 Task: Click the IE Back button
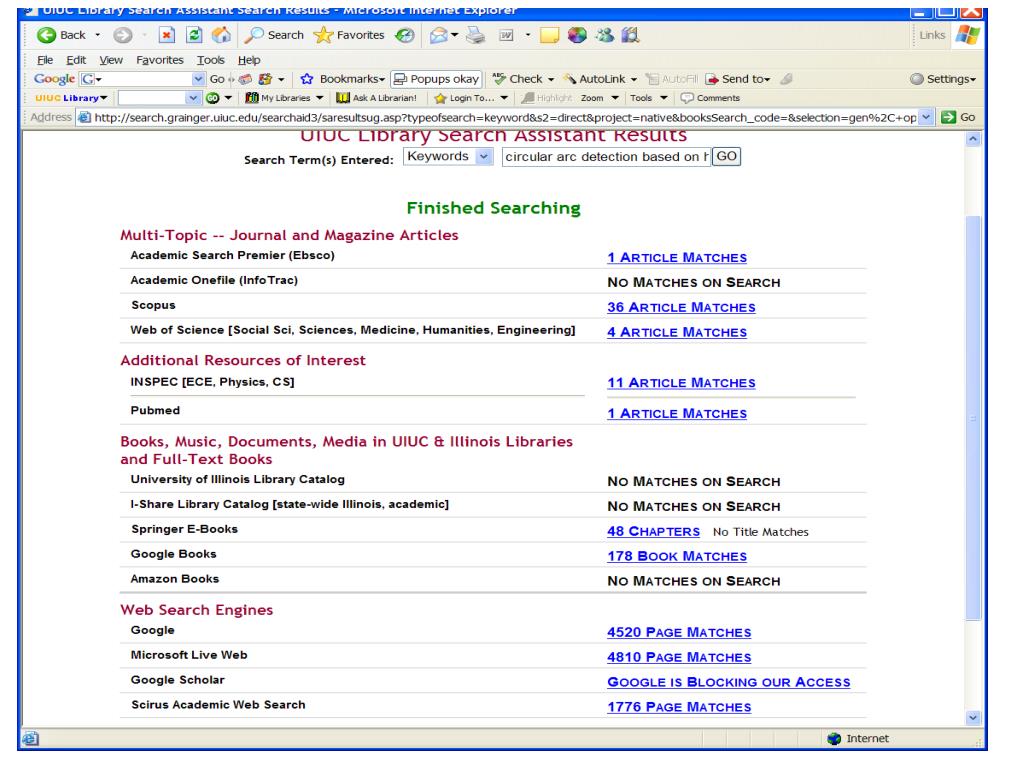(61, 35)
